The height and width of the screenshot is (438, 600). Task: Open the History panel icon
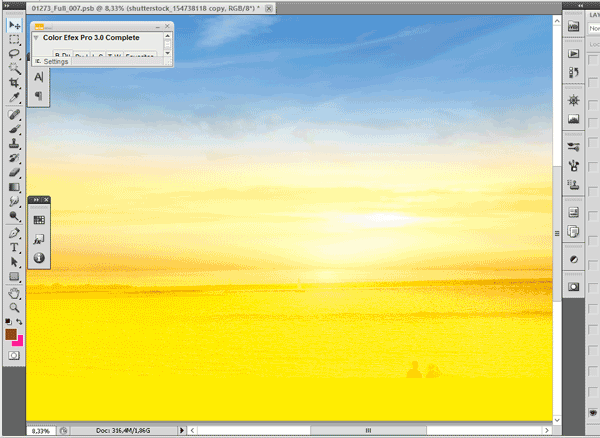(573, 72)
